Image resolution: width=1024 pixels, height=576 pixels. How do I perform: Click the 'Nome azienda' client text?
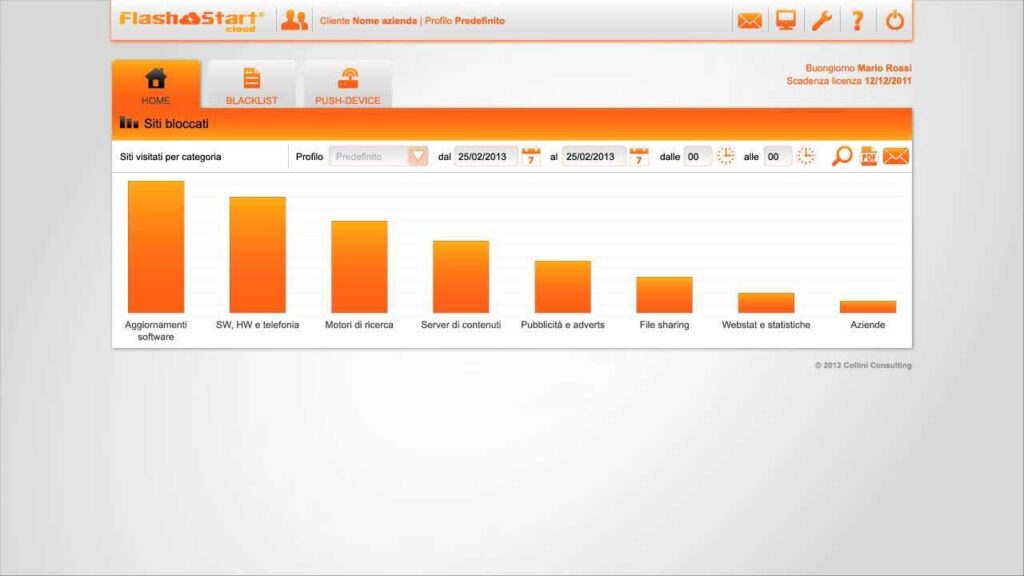pyautogui.click(x=385, y=21)
